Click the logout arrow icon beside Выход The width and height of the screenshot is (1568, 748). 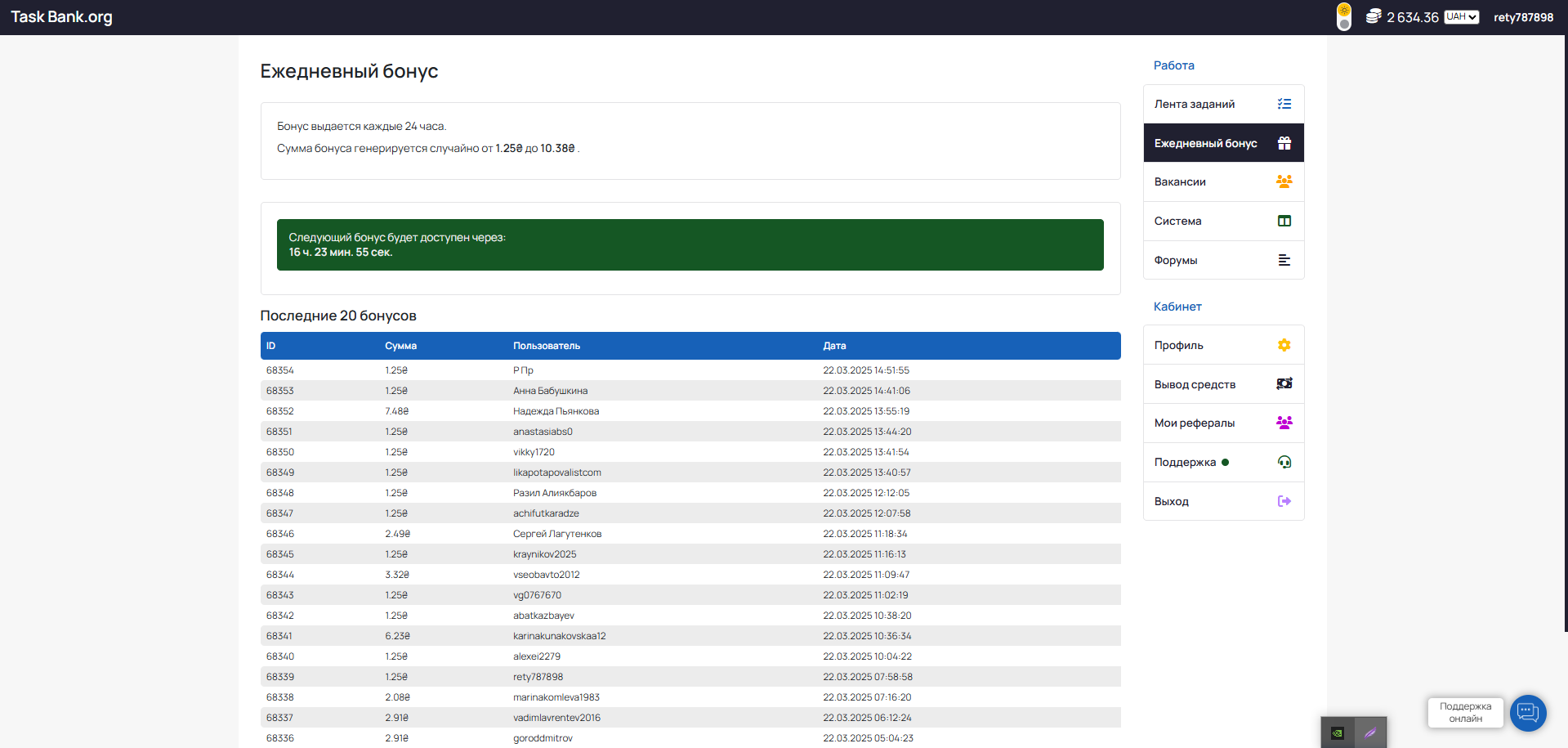pos(1284,501)
